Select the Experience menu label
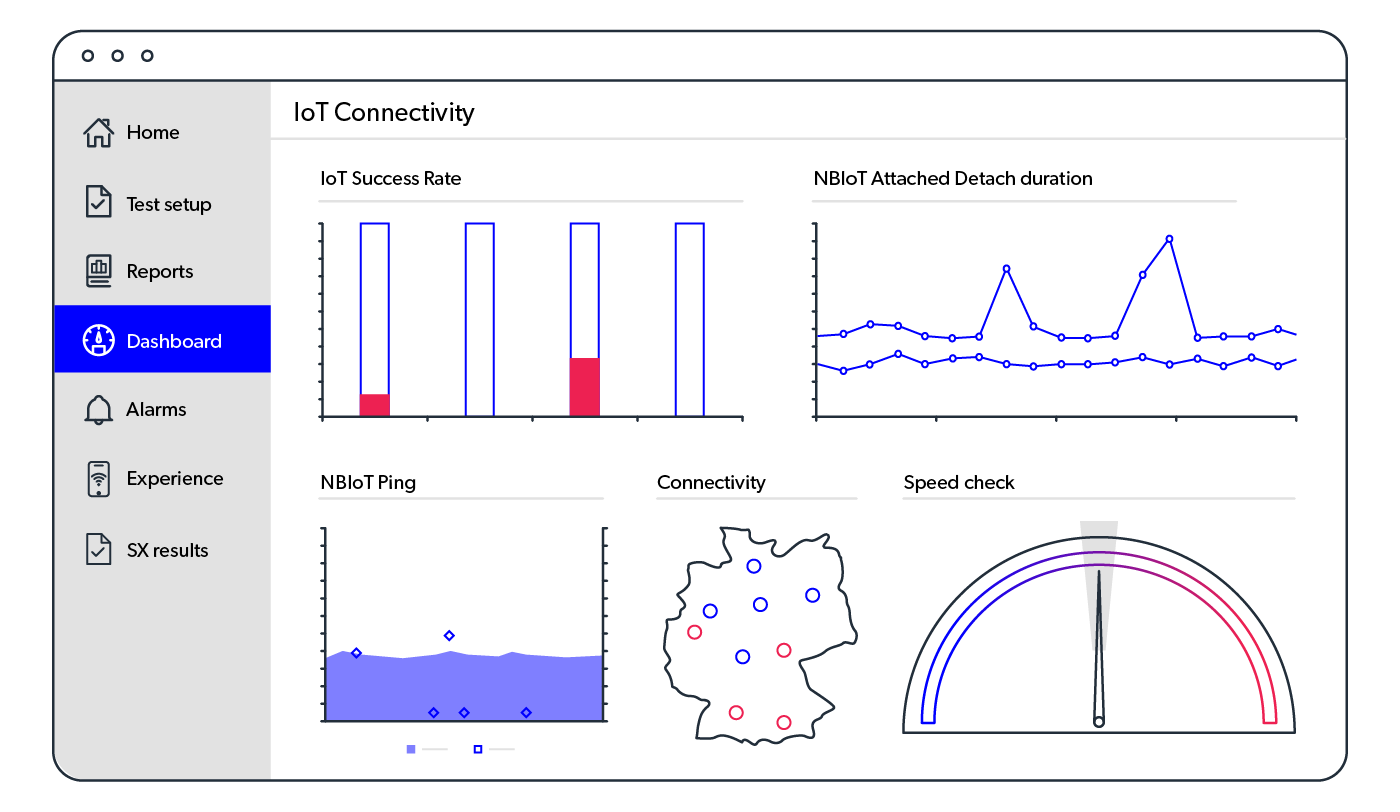Image resolution: width=1400 pixels, height=812 pixels. pyautogui.click(x=174, y=479)
